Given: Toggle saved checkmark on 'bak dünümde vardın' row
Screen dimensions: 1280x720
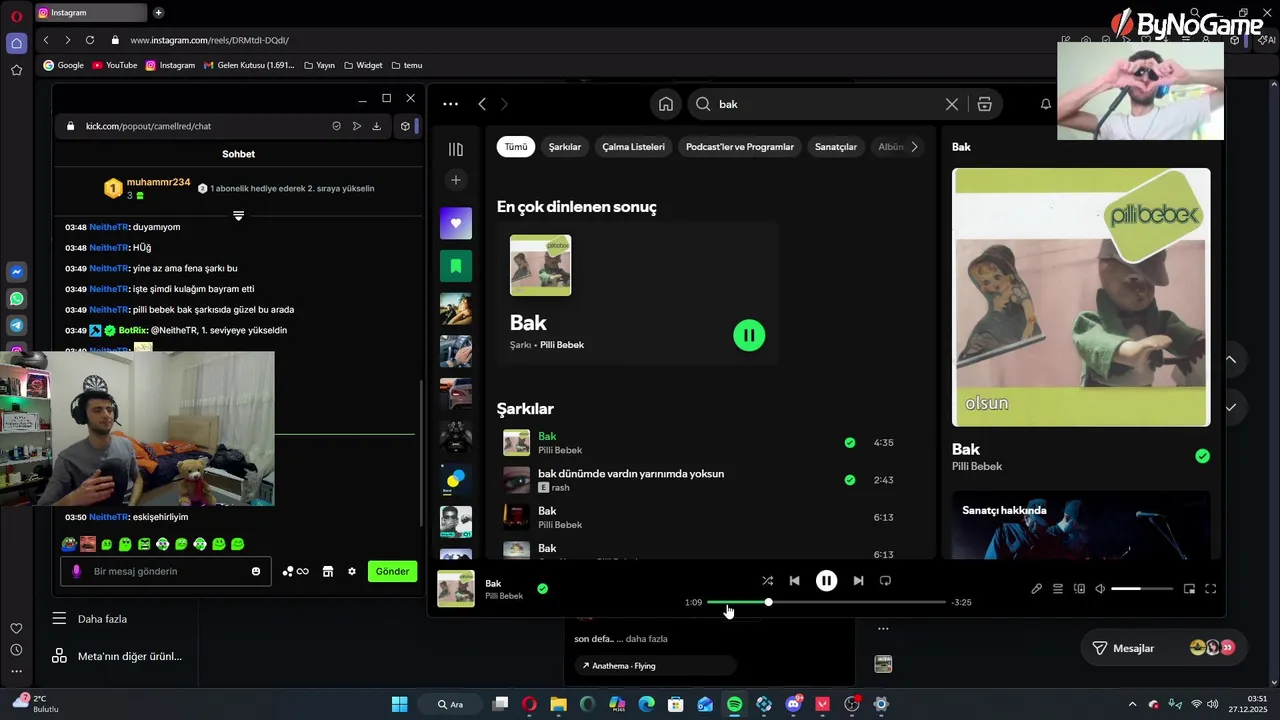Looking at the screenshot, I should point(849,480).
